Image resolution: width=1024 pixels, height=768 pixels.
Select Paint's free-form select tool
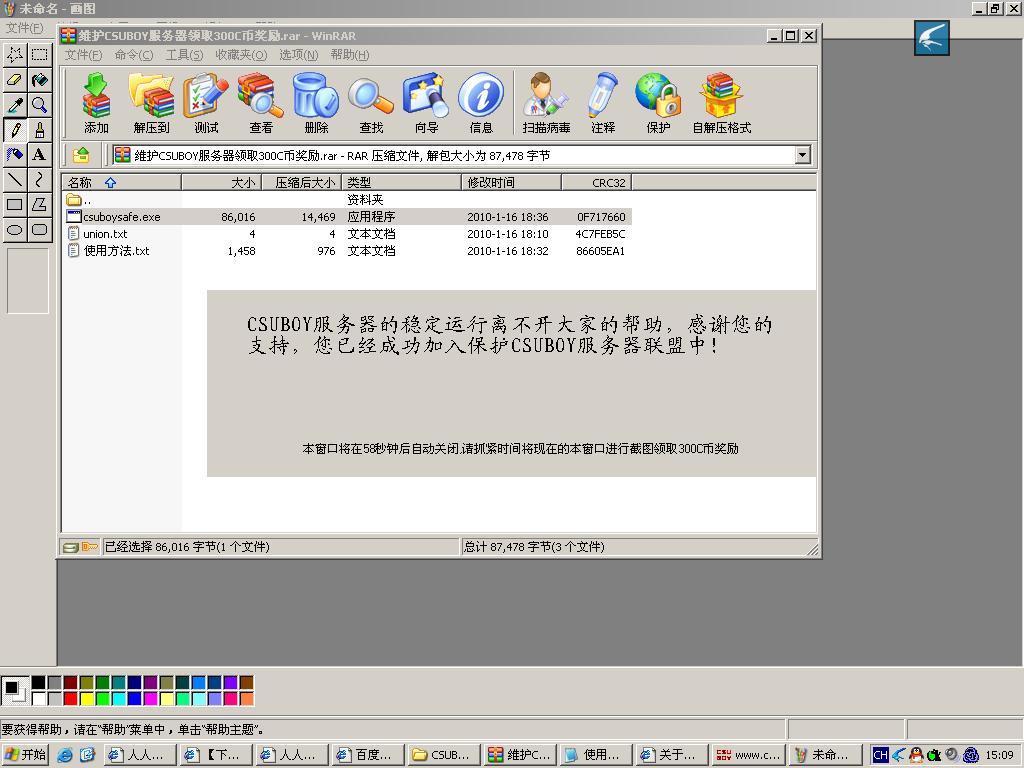tap(15, 54)
